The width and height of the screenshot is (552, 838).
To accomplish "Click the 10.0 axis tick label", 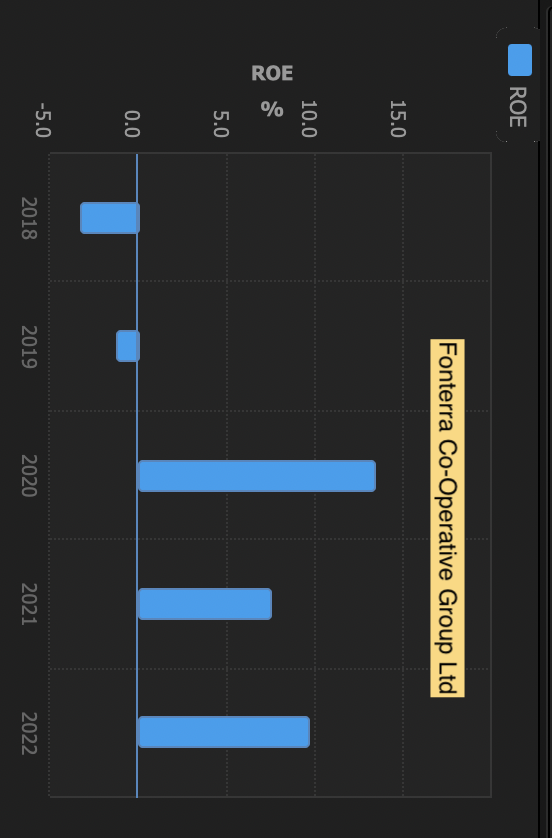I will [x=309, y=119].
